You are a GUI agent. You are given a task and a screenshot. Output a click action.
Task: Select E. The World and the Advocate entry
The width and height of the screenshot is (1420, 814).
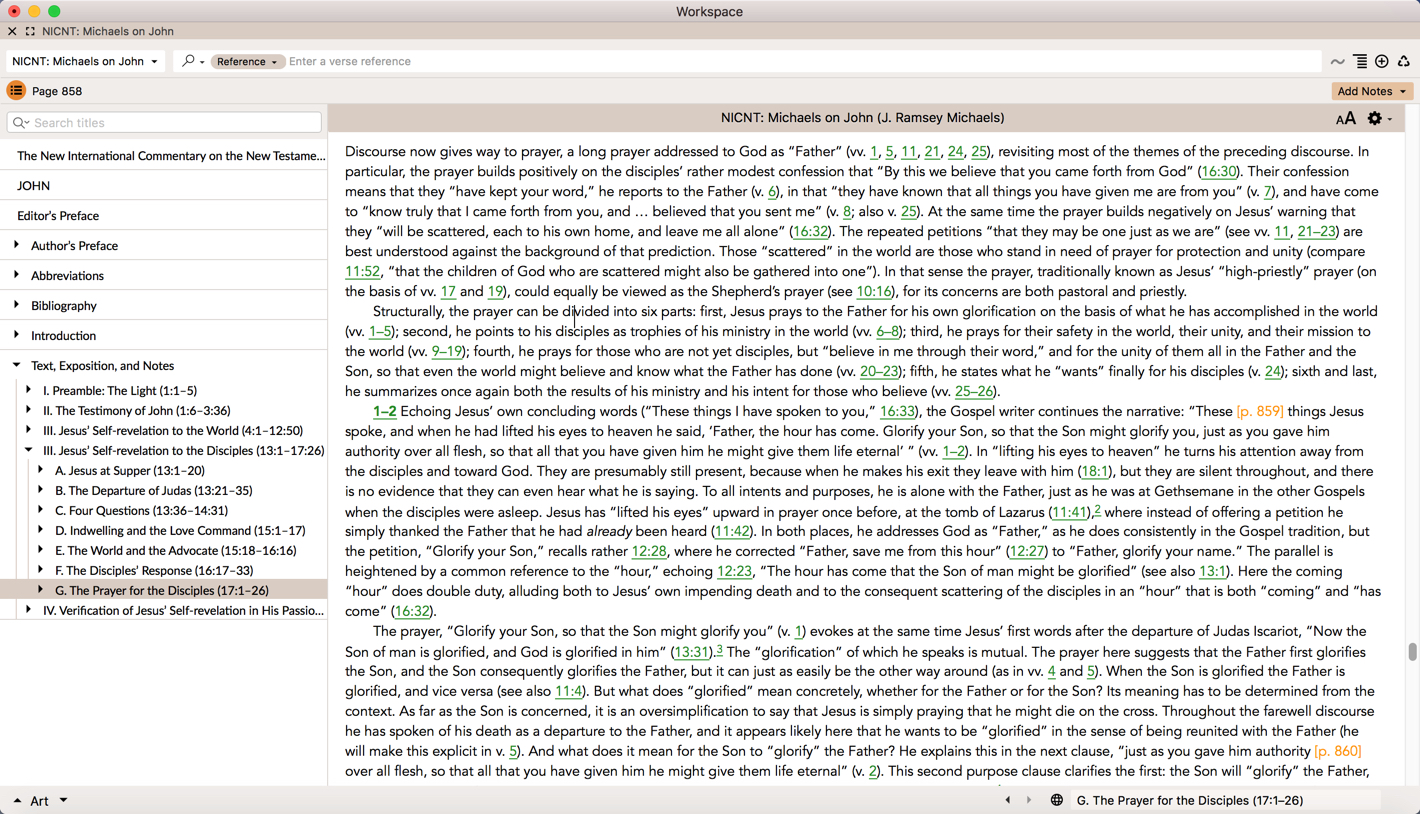(175, 550)
